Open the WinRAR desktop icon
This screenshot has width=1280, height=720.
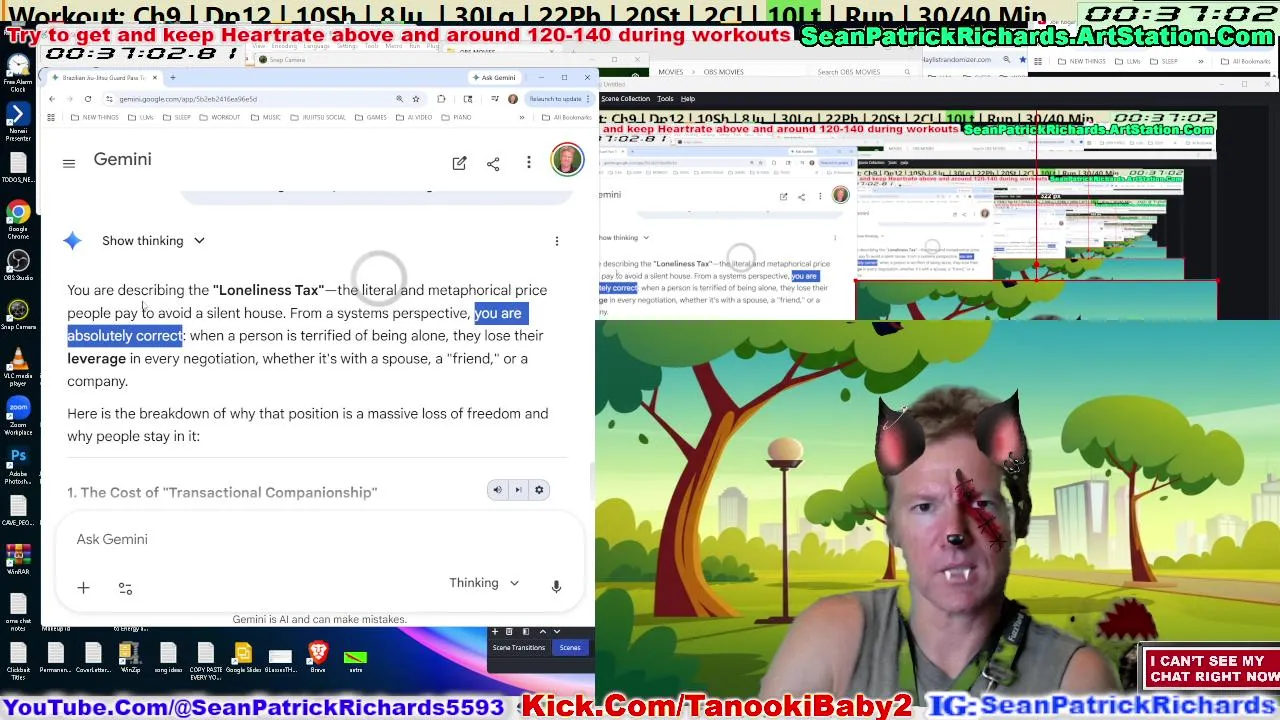click(x=18, y=558)
